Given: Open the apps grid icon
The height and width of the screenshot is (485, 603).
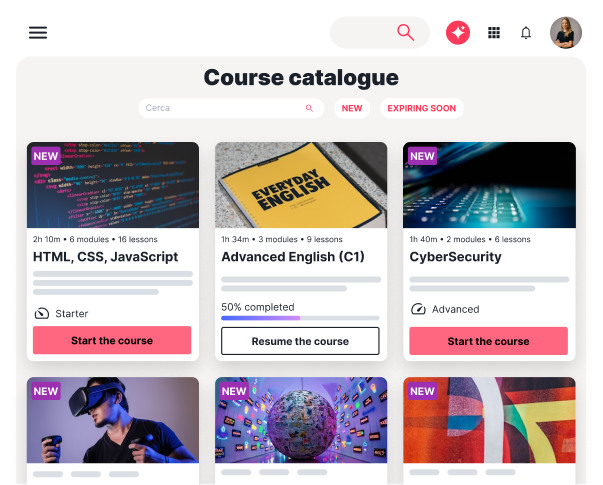Looking at the screenshot, I should (x=494, y=33).
